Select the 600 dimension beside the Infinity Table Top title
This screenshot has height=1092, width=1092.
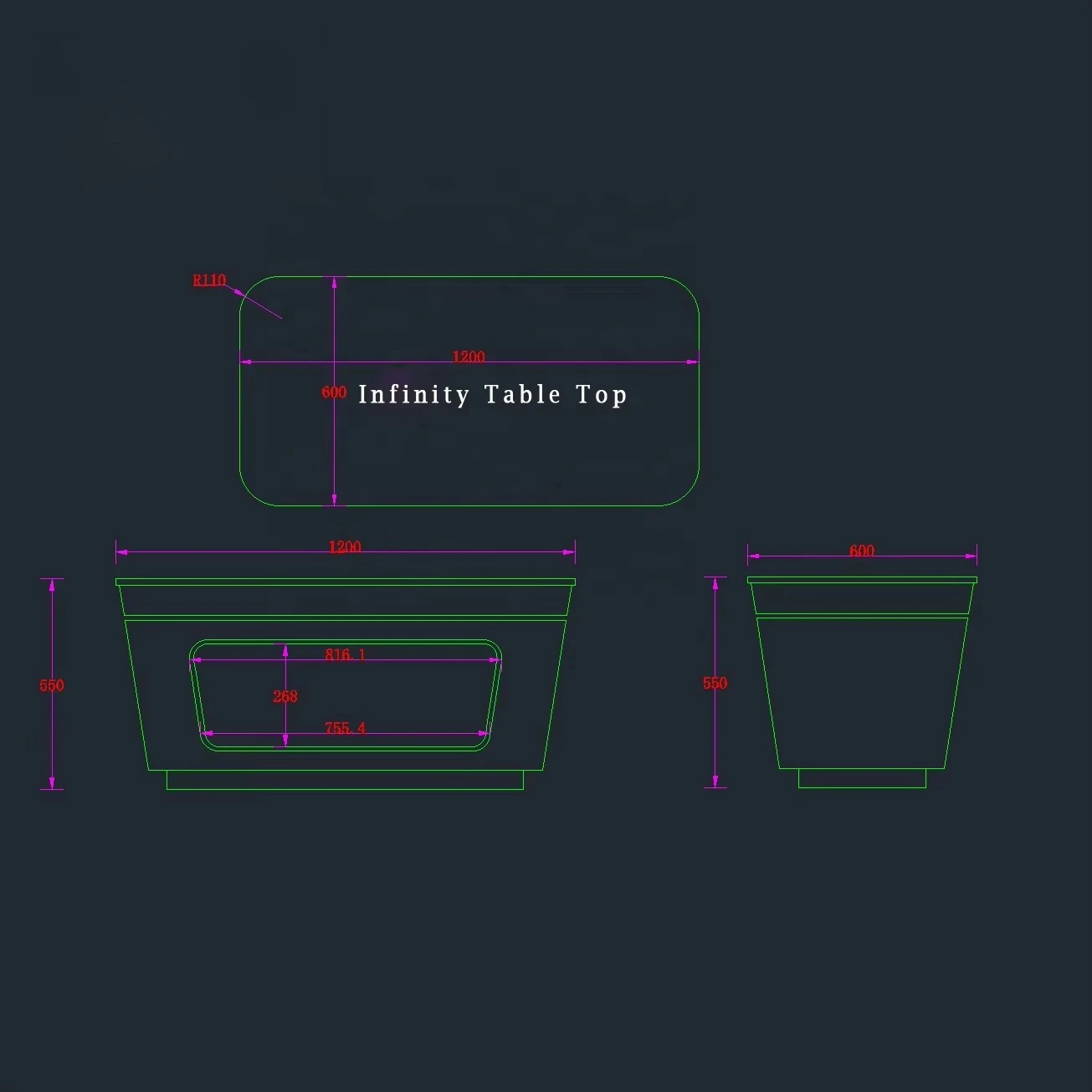click(334, 392)
